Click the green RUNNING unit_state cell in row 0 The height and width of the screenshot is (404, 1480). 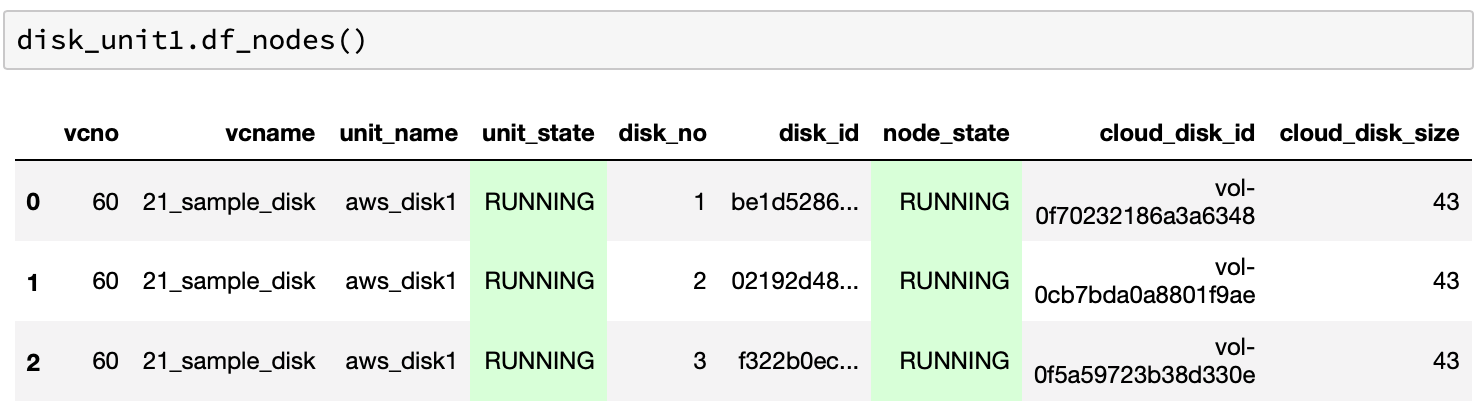point(539,202)
